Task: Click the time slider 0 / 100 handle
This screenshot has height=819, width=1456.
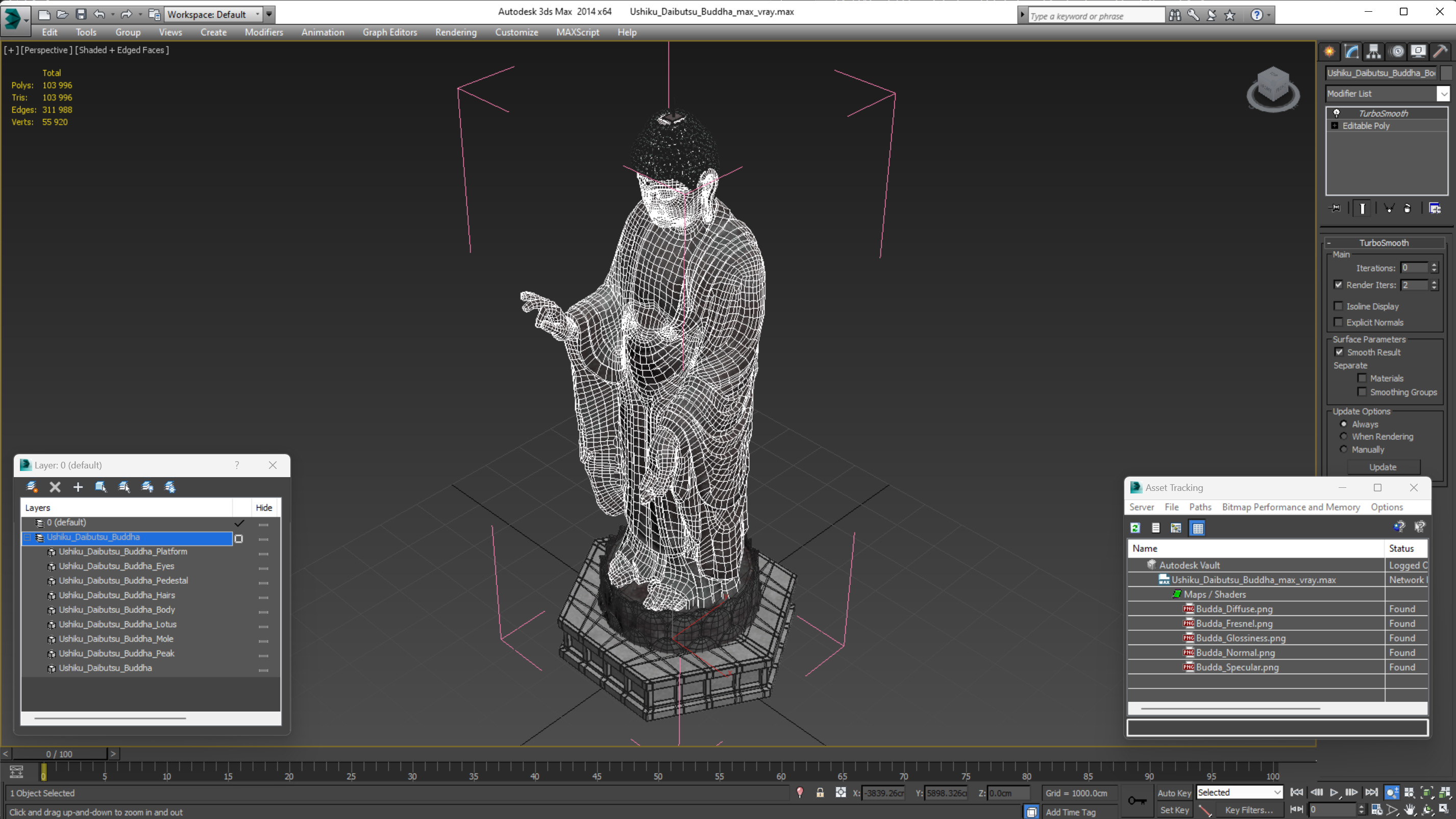Action: click(59, 754)
